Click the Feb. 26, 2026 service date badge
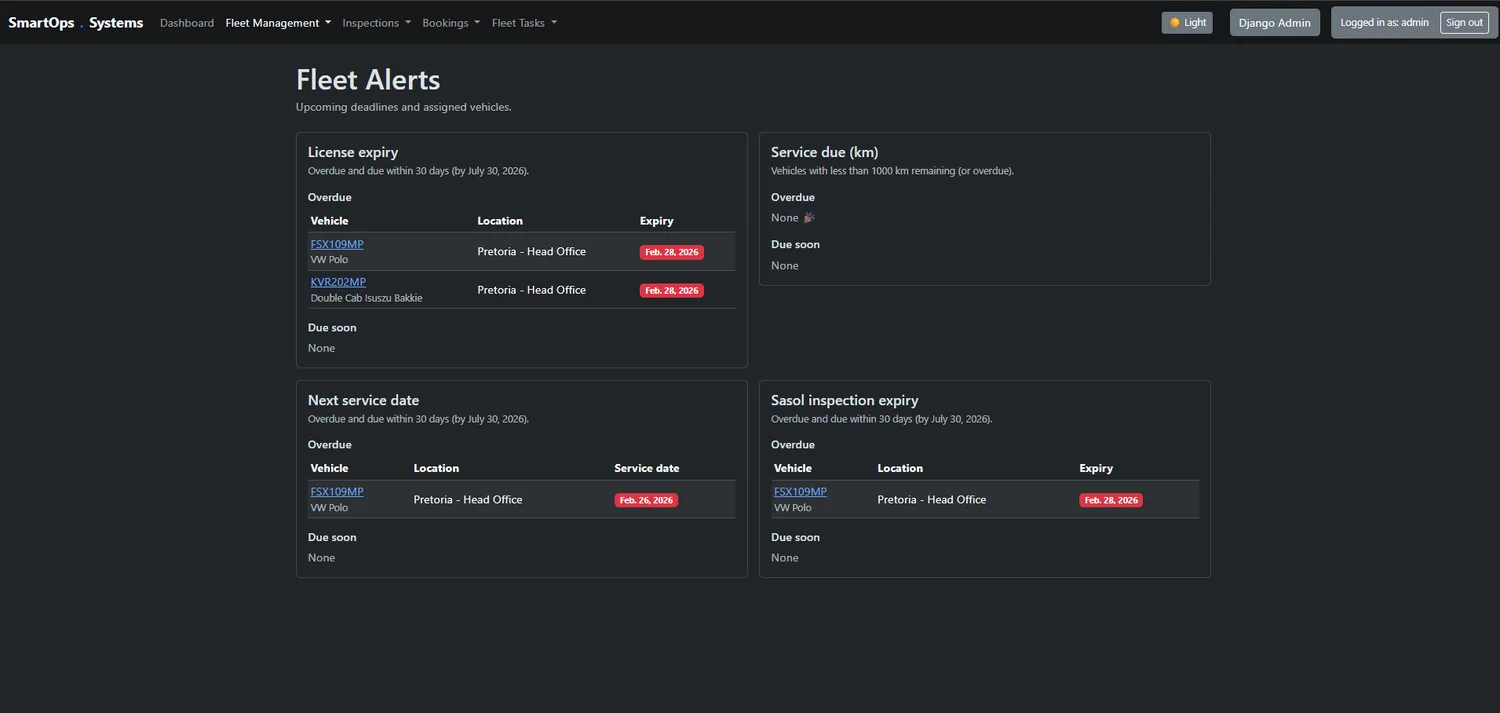The height and width of the screenshot is (713, 1500). coord(646,500)
